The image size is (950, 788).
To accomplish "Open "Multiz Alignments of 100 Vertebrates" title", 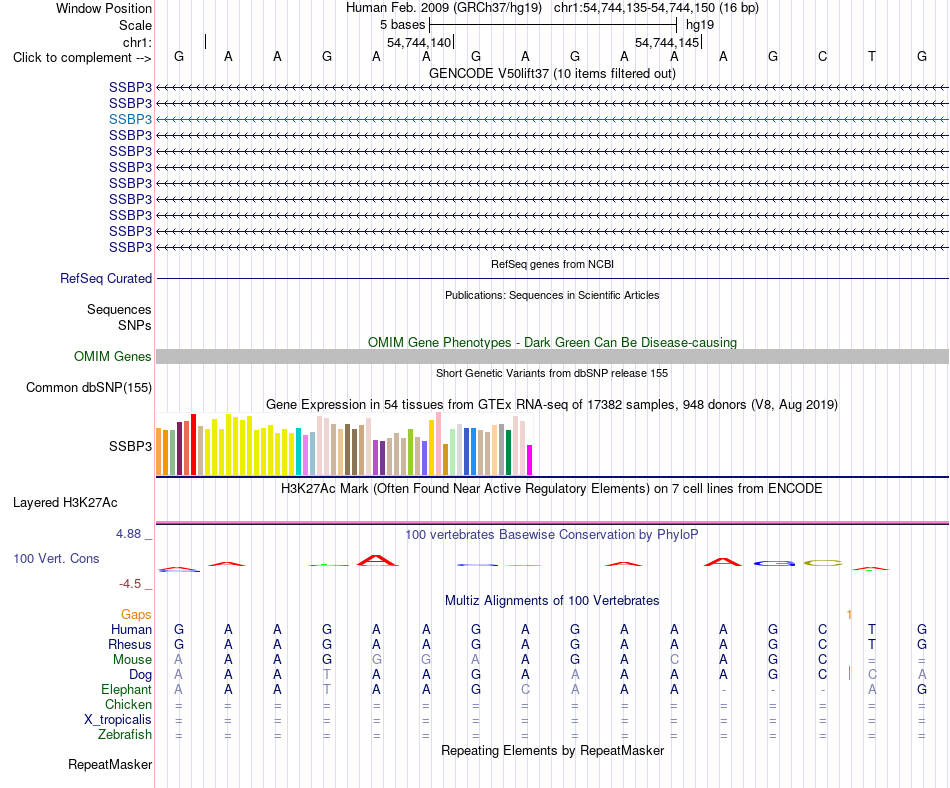I will (552, 601).
